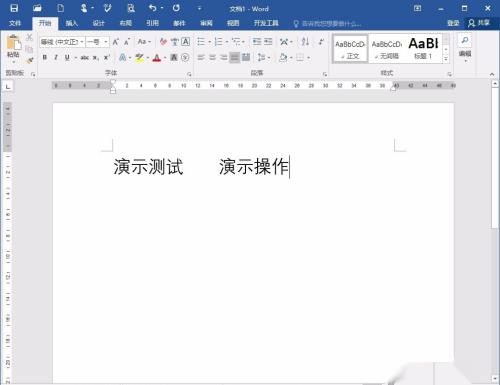The image size is (500, 385).
Task: Apply superscript formatting
Action: click(x=107, y=58)
